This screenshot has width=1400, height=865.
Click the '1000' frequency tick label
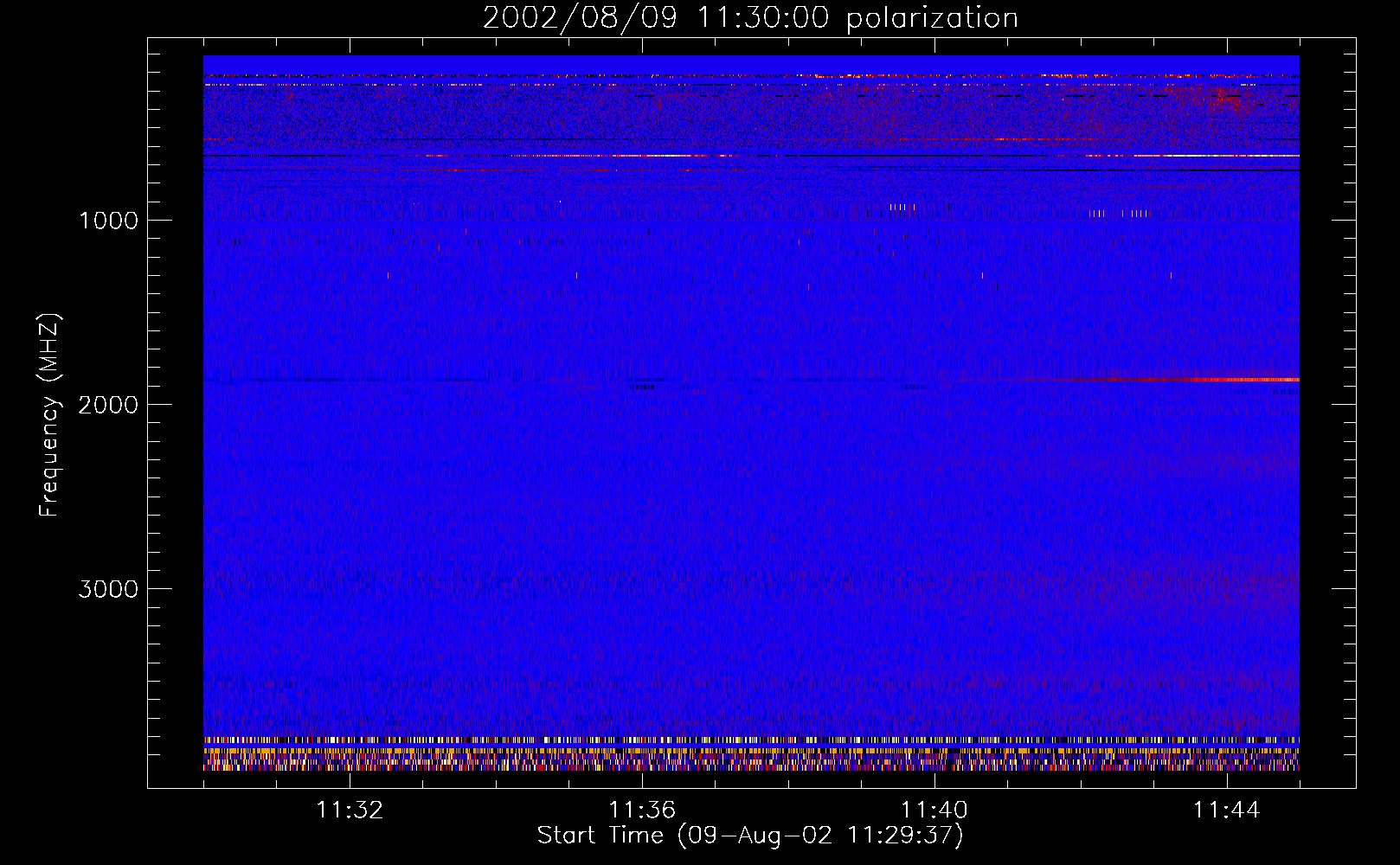[x=108, y=221]
